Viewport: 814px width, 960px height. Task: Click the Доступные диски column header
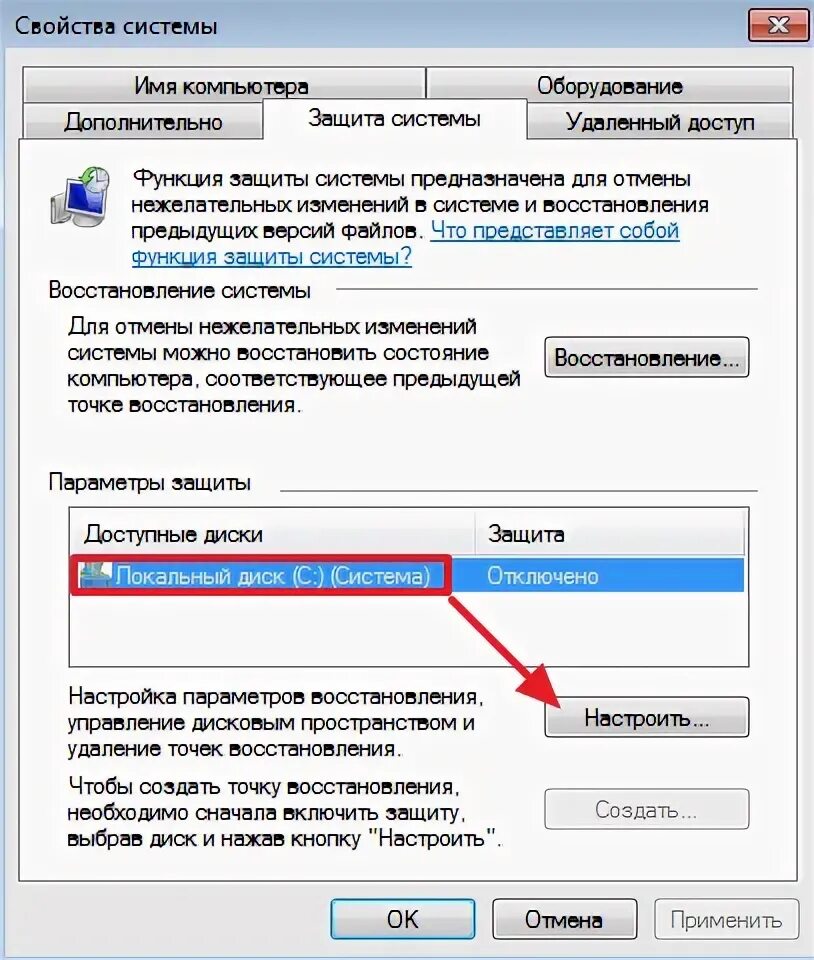[x=272, y=534]
